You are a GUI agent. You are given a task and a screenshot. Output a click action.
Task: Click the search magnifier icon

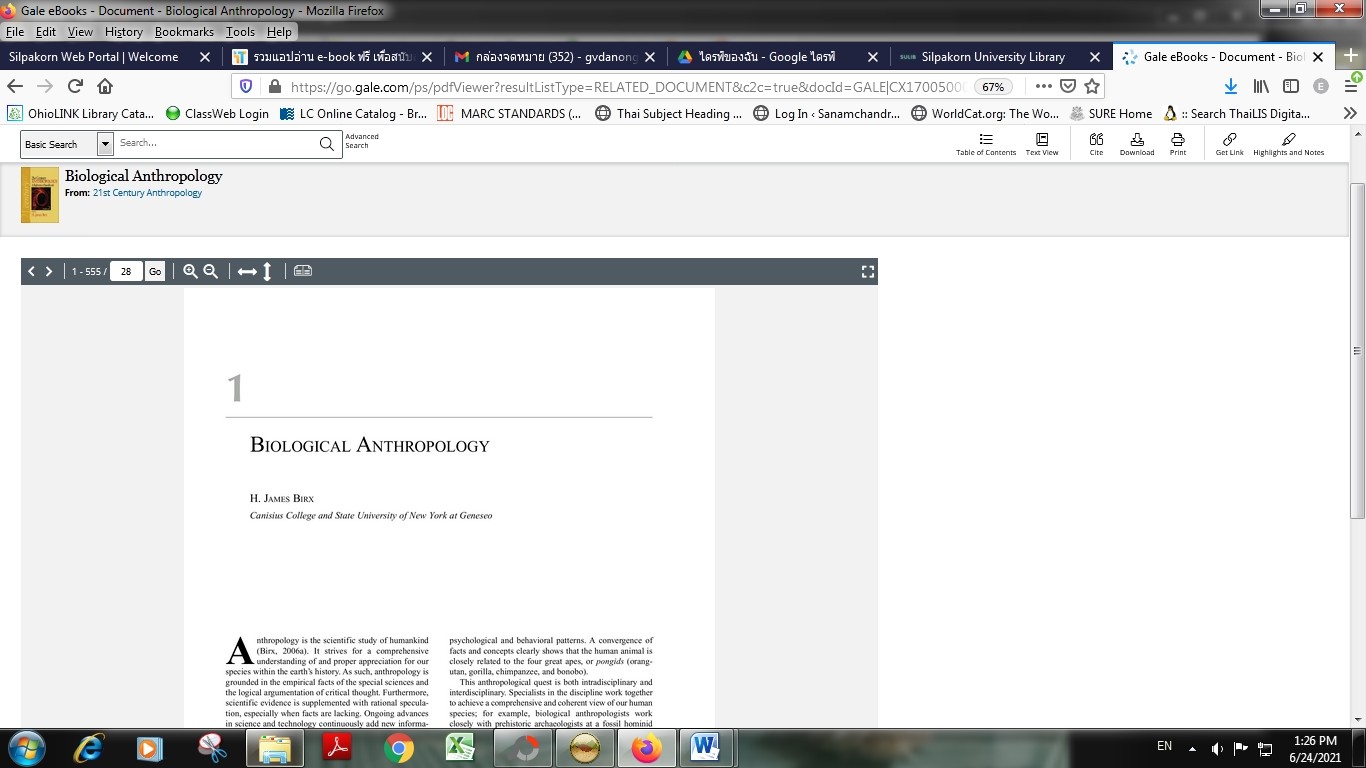(327, 144)
